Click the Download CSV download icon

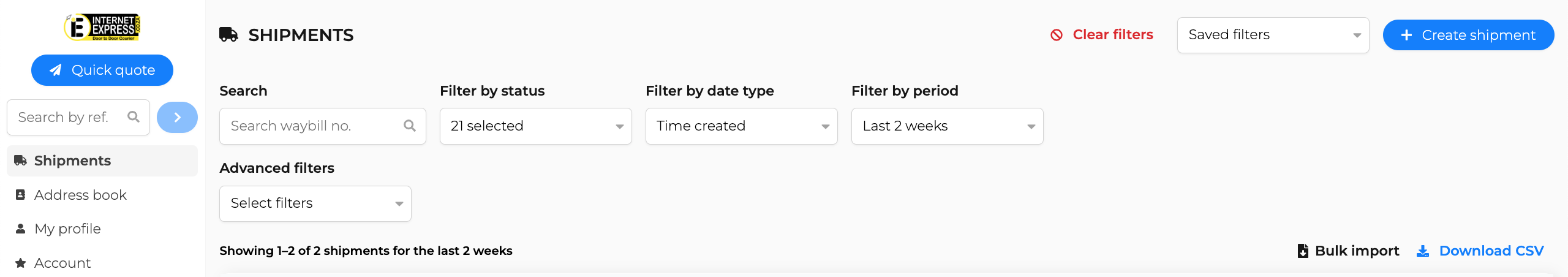1423,251
